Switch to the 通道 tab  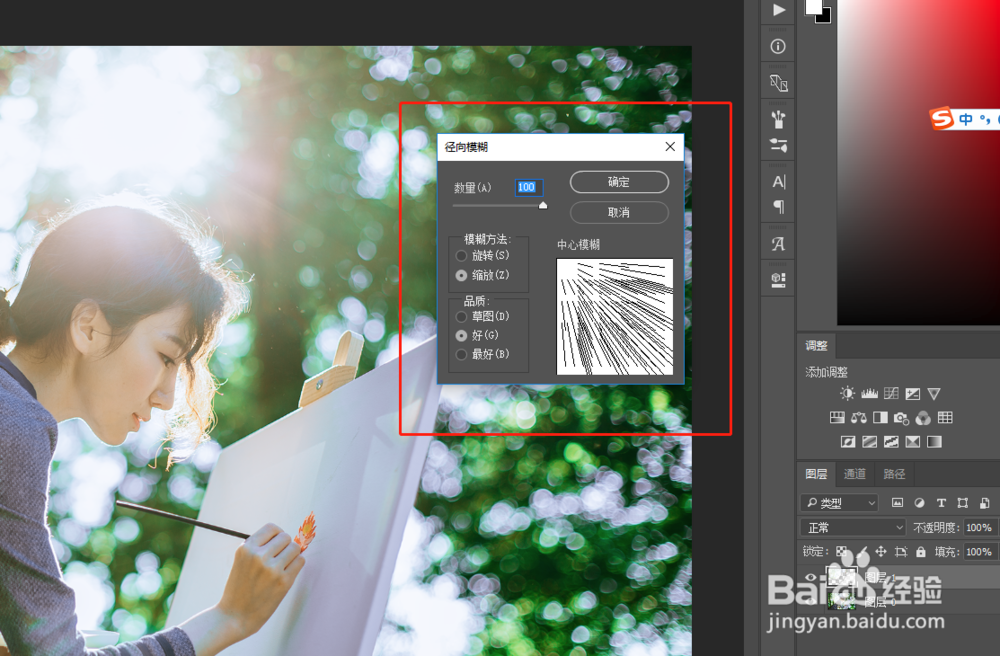[x=855, y=474]
